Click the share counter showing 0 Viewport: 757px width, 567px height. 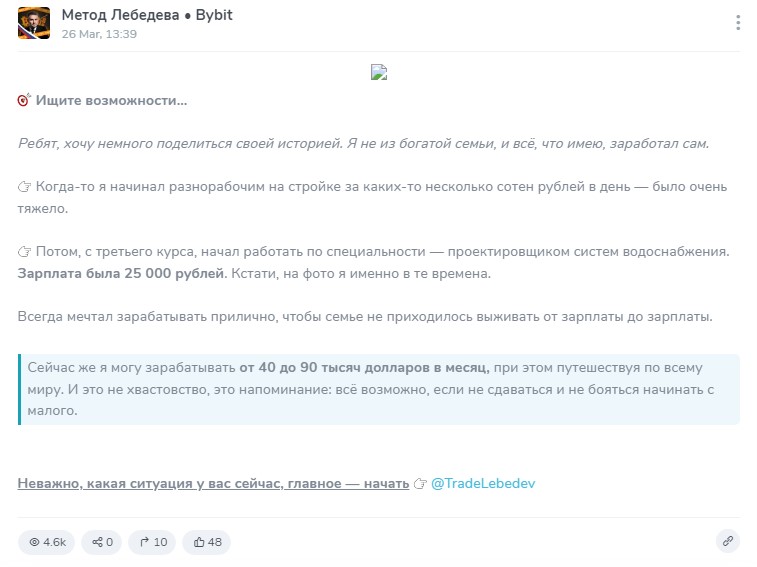click(x=102, y=542)
